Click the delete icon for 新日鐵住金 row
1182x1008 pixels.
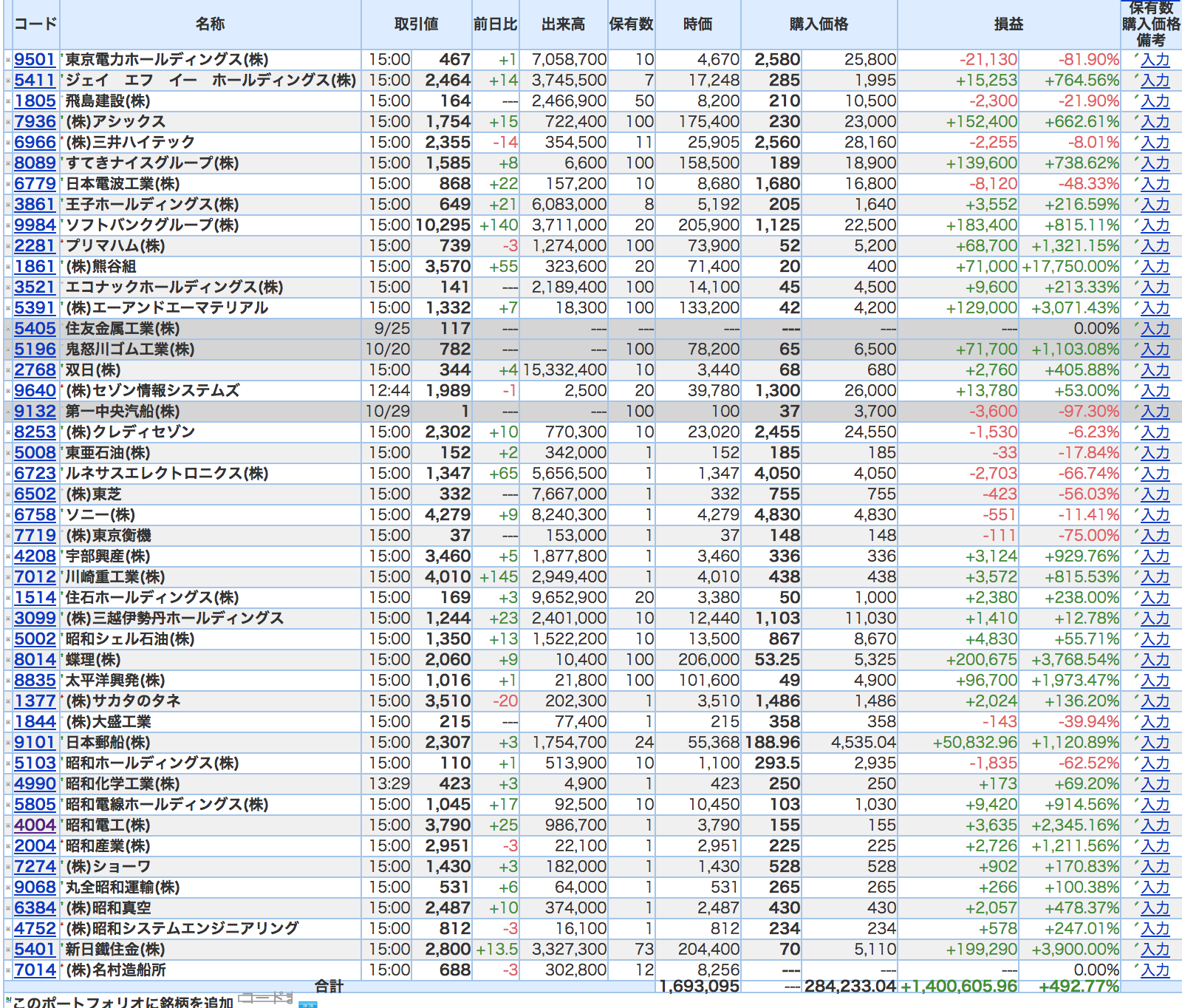coord(8,950)
